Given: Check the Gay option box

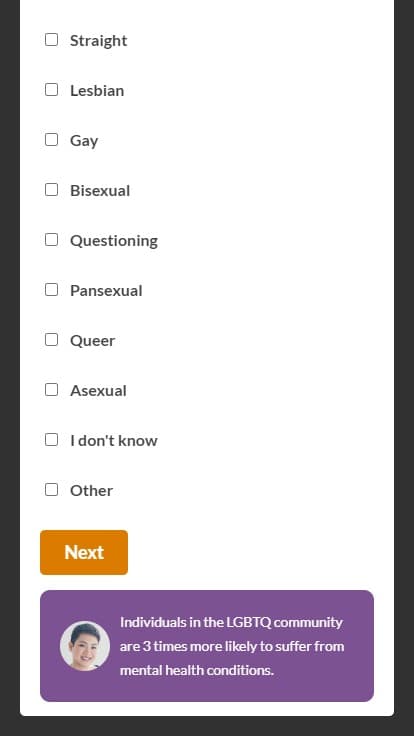Looking at the screenshot, I should (51, 140).
